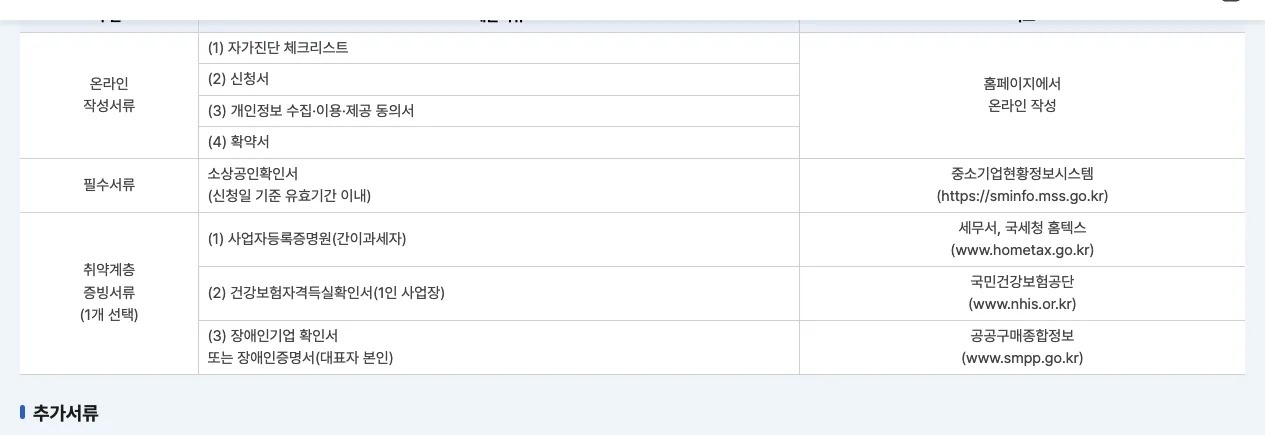
Task: Select the (2) 신청서 row
Action: coord(499,79)
